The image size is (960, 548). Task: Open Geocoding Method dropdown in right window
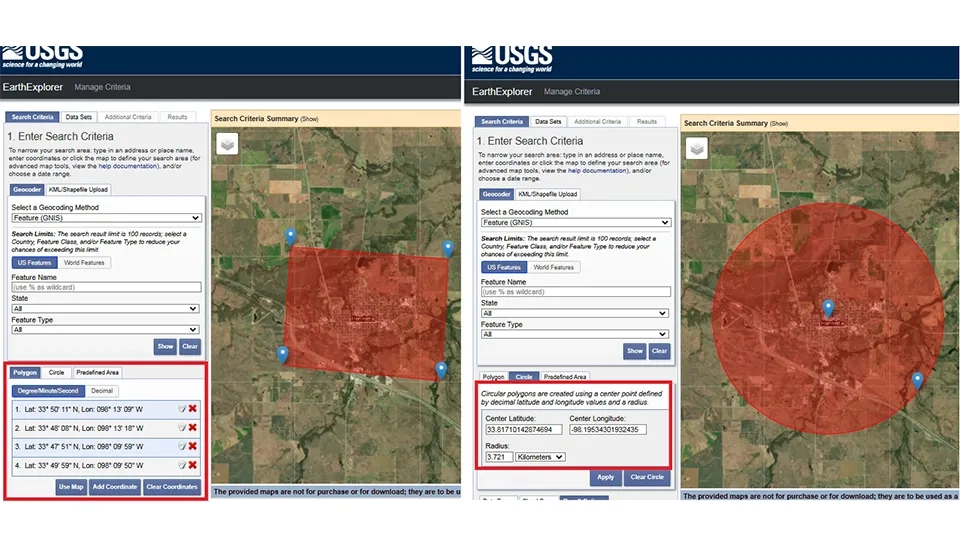coord(576,223)
